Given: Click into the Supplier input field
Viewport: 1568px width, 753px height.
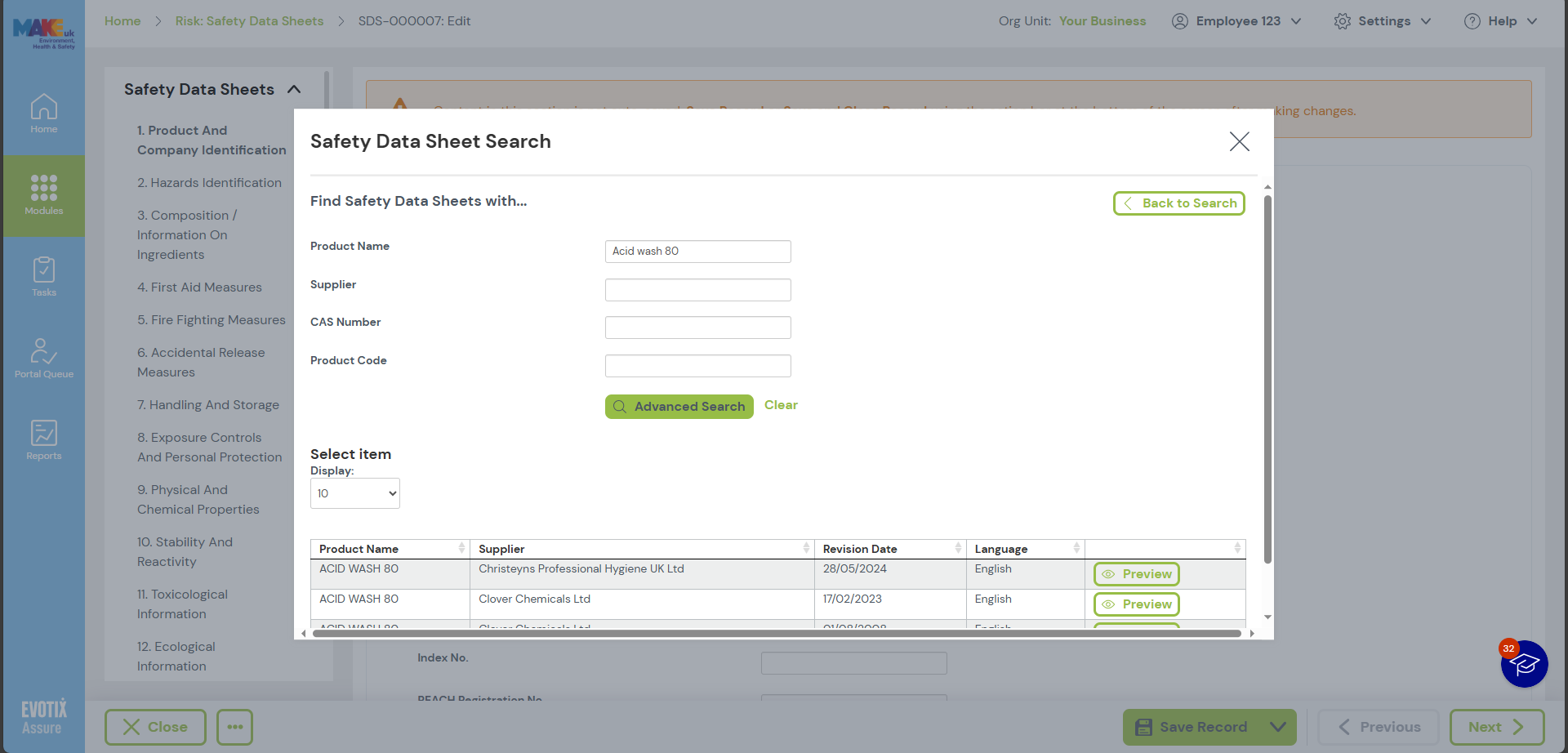Looking at the screenshot, I should pos(697,290).
